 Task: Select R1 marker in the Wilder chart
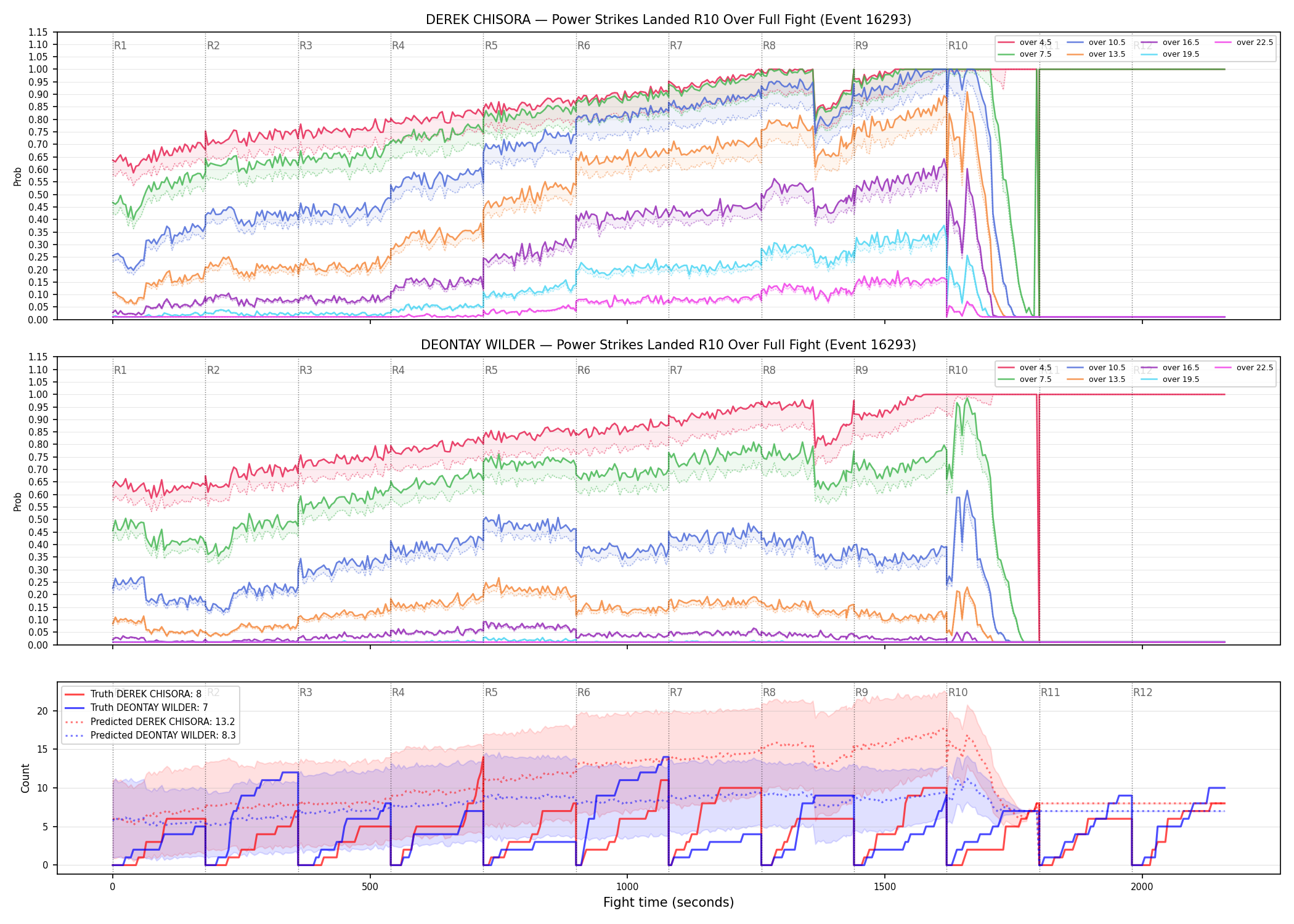[120, 370]
